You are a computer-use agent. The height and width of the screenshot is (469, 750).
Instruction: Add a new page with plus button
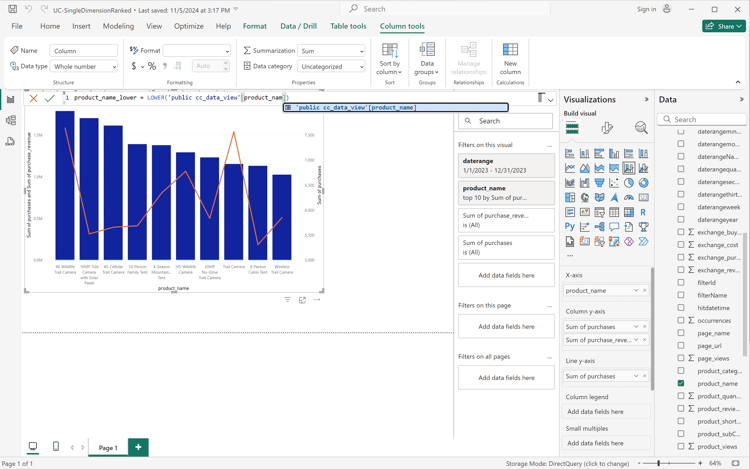click(138, 447)
